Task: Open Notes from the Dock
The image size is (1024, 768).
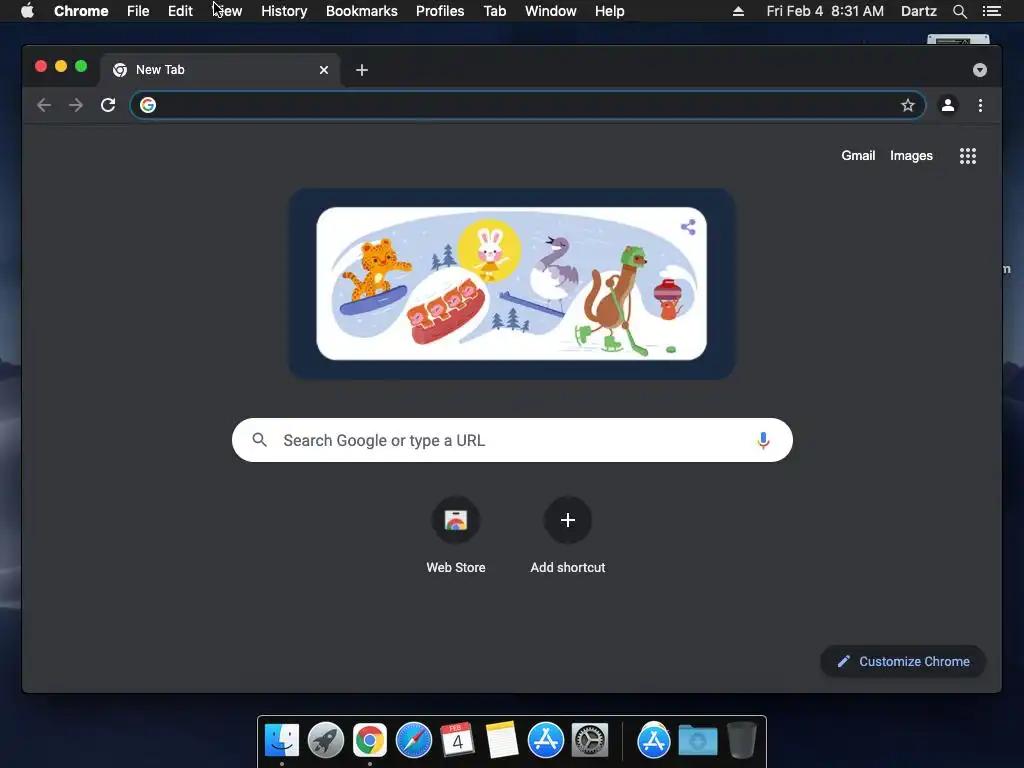Action: click(x=502, y=740)
